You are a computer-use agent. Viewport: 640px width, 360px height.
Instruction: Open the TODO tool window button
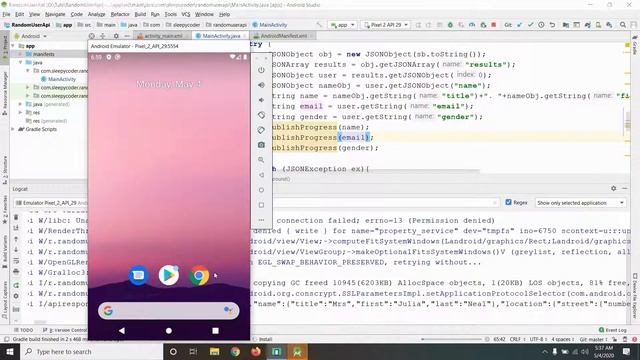coord(24,330)
